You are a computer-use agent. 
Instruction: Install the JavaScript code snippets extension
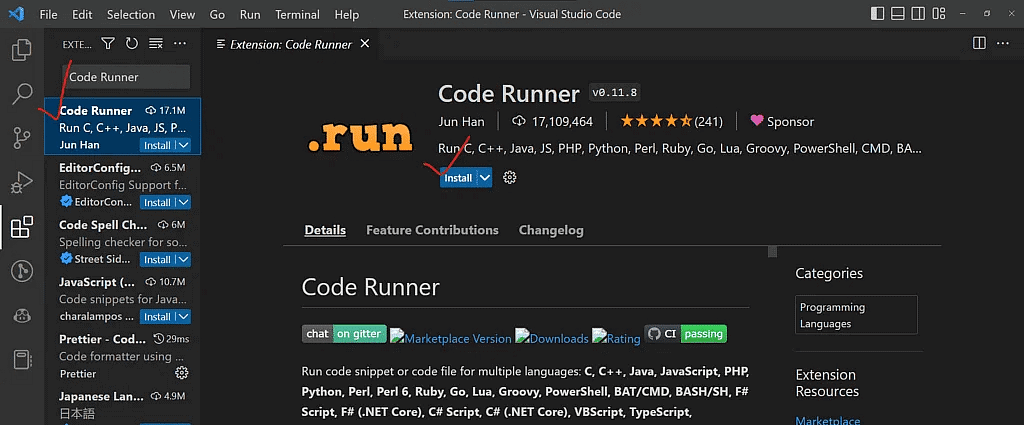point(157,317)
